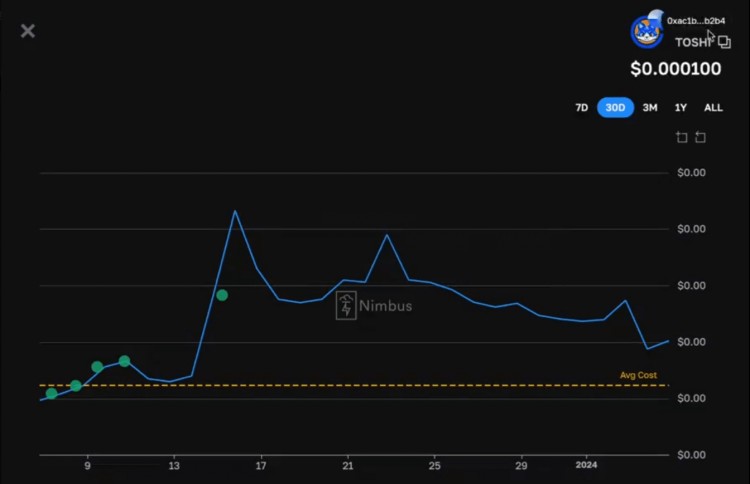The width and height of the screenshot is (750, 484).
Task: Click the price line peak near day 16
Action: pos(235,211)
